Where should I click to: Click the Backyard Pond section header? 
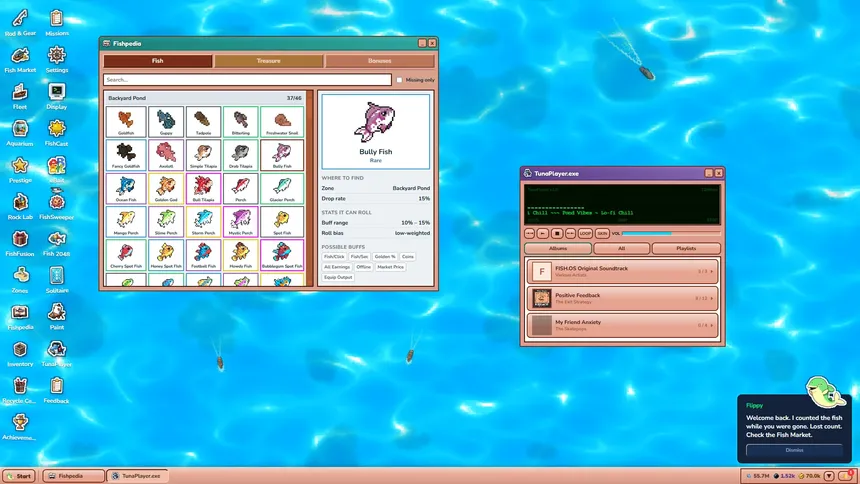[x=205, y=98]
